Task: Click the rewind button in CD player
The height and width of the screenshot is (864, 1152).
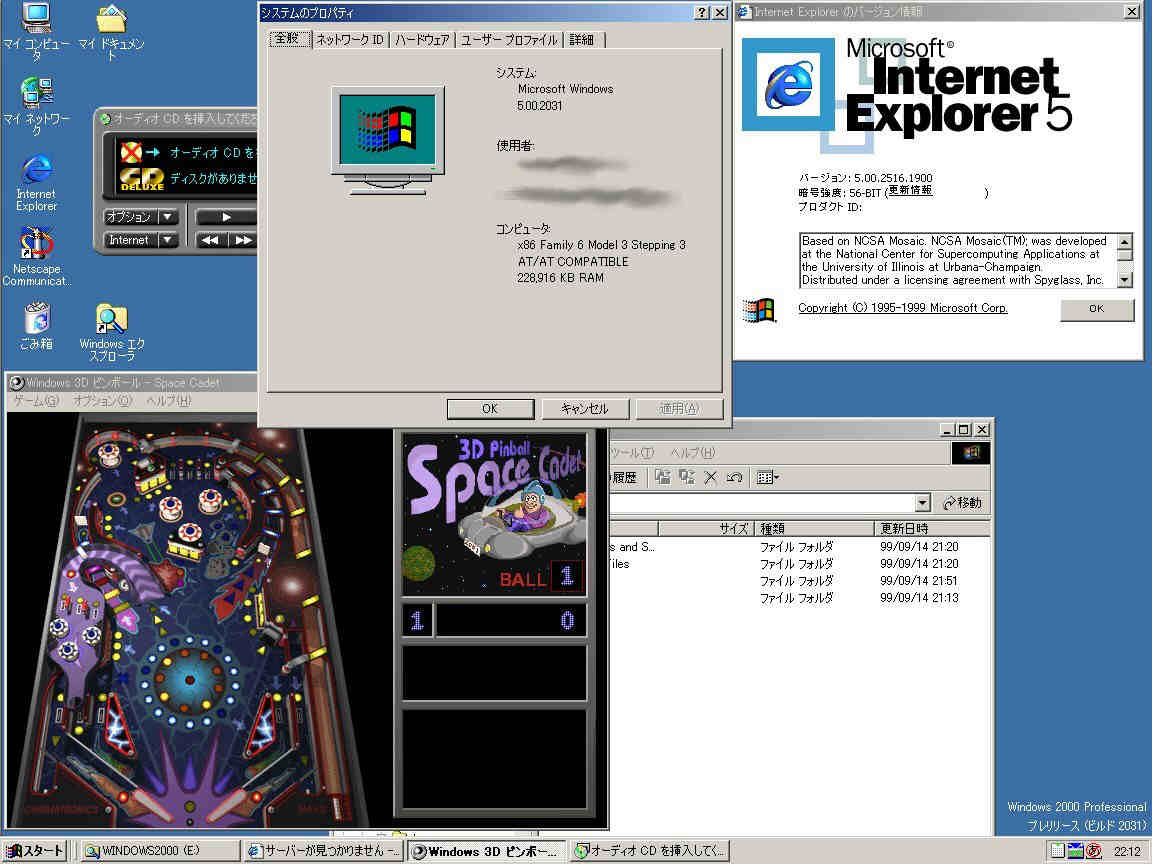Action: click(210, 240)
